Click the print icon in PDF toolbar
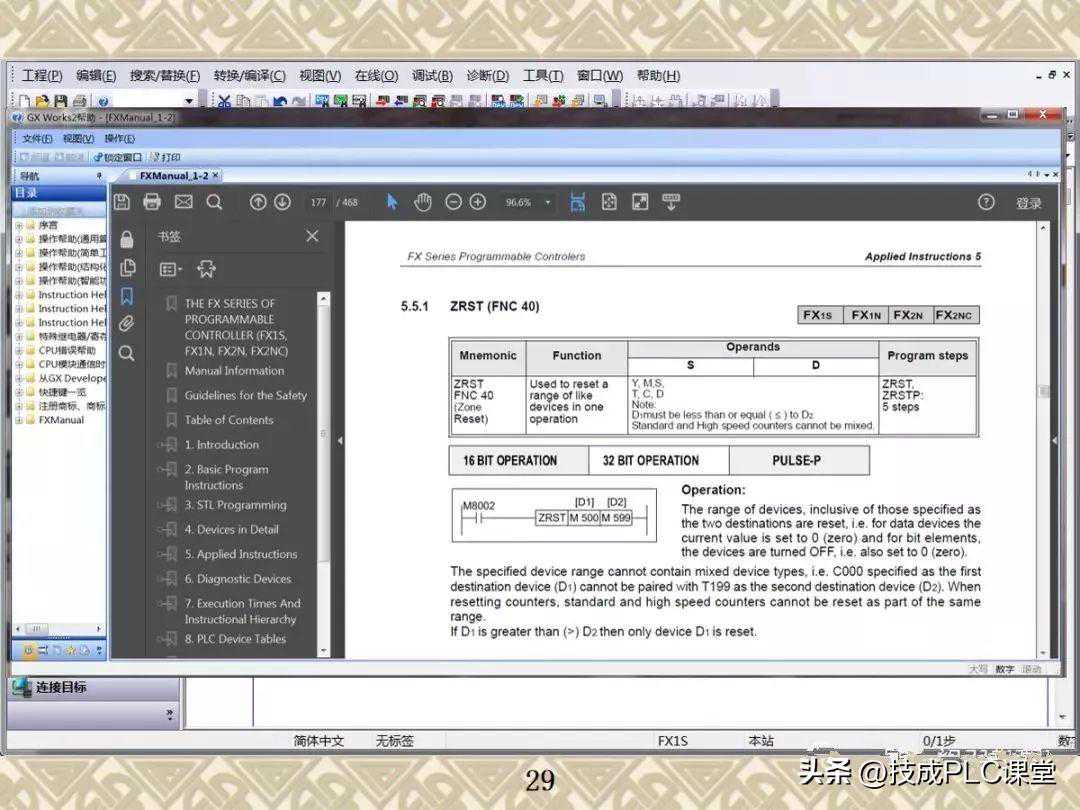1080x810 pixels. (152, 202)
